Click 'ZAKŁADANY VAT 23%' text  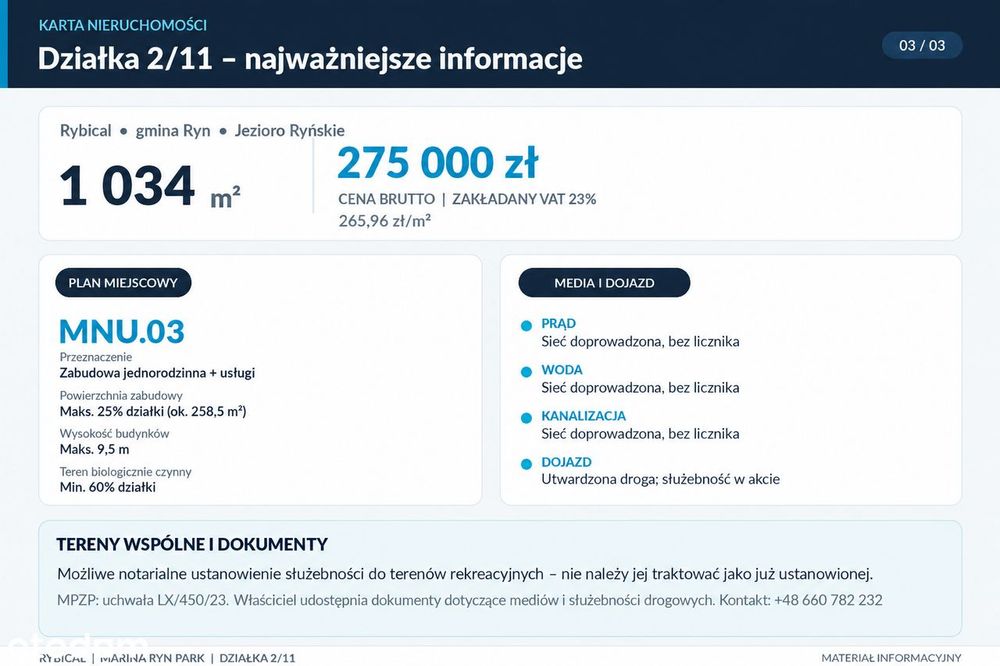coord(524,199)
